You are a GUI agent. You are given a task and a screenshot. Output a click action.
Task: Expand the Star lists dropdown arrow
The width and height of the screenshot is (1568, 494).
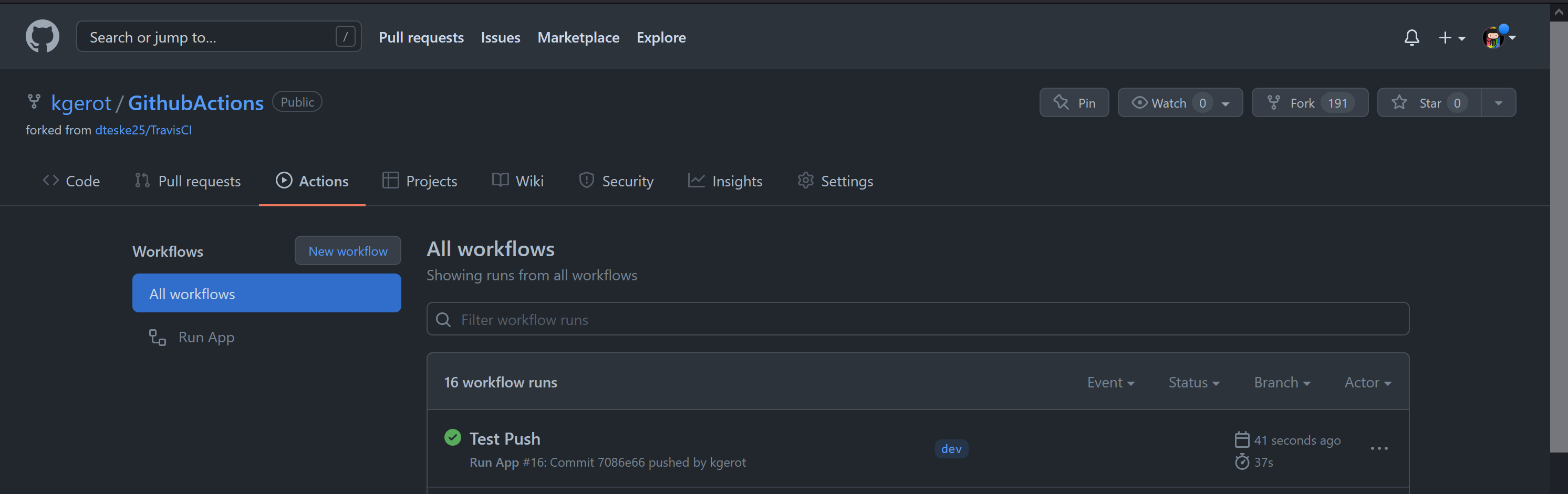[x=1499, y=103]
